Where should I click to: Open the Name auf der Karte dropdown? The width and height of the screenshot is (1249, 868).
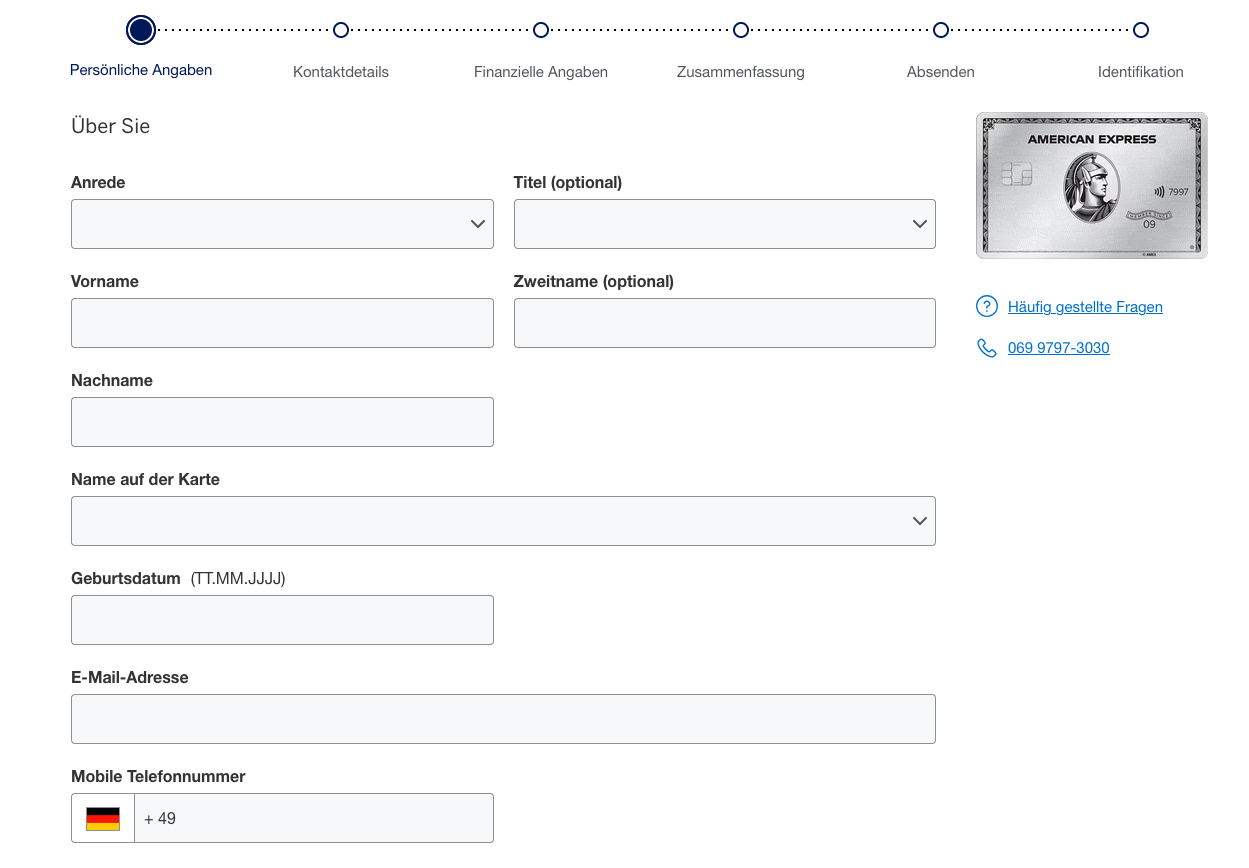pos(503,521)
